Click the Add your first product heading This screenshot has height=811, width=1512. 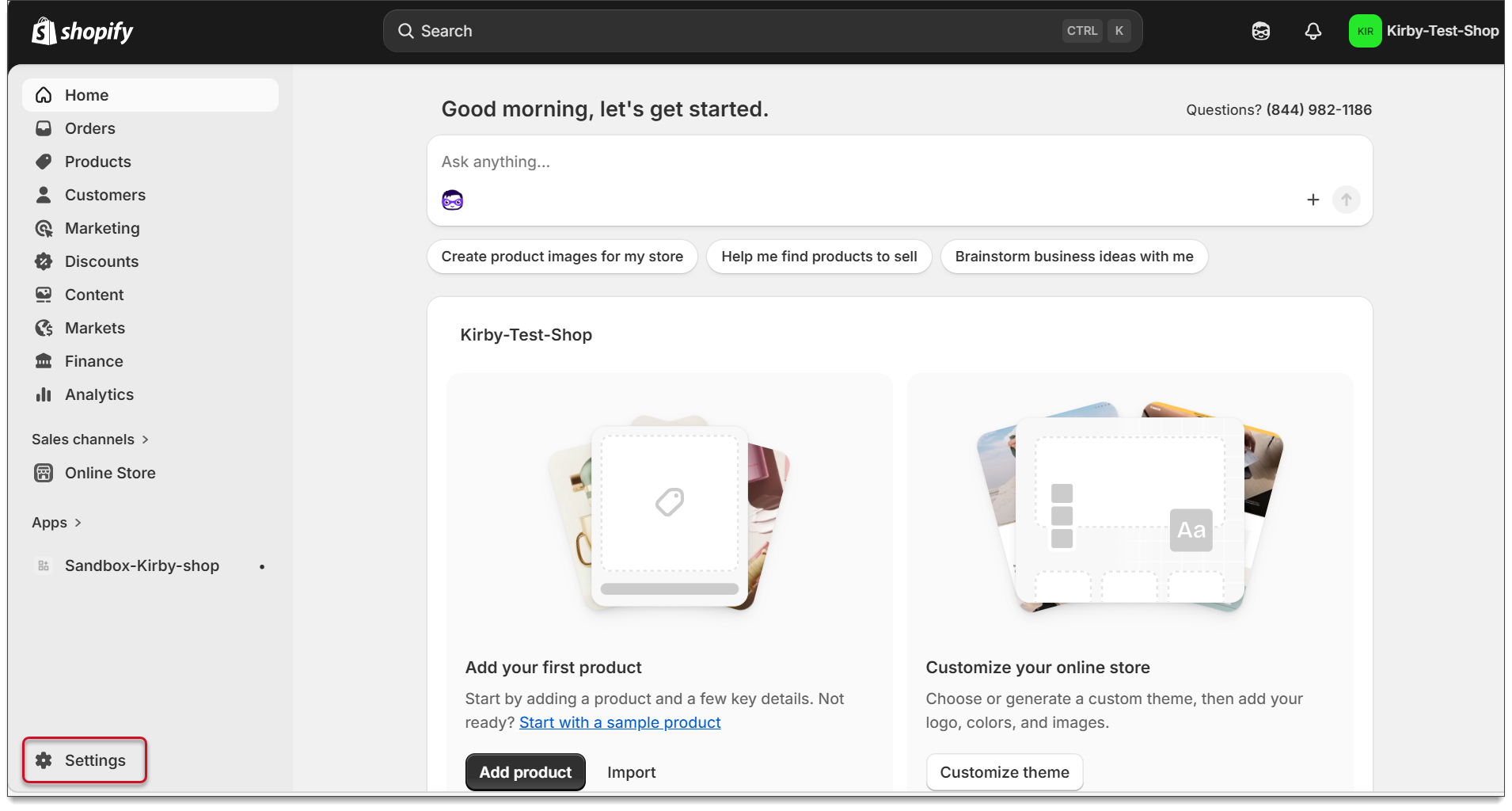tap(553, 668)
